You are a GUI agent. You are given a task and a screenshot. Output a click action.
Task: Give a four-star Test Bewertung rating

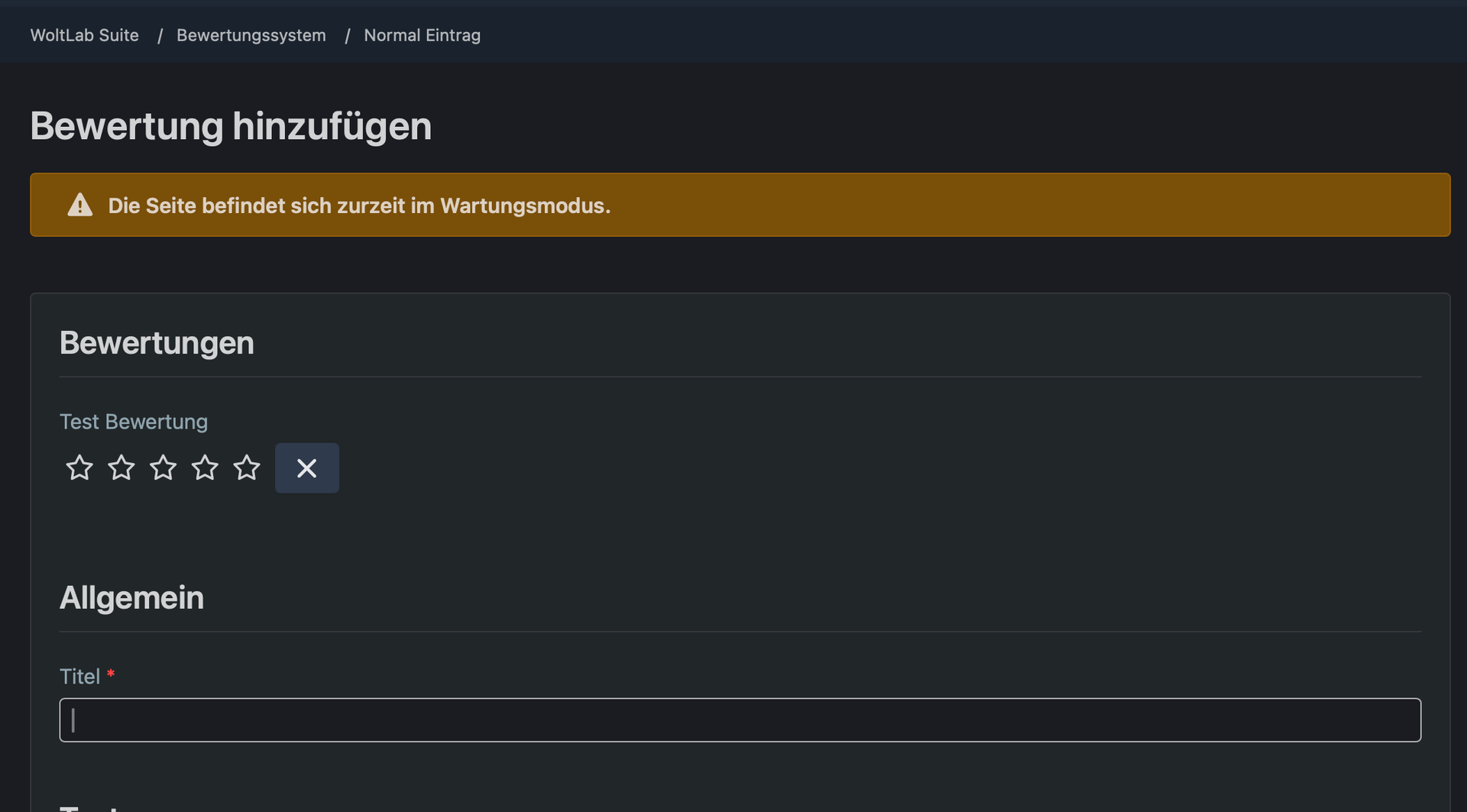pos(205,467)
